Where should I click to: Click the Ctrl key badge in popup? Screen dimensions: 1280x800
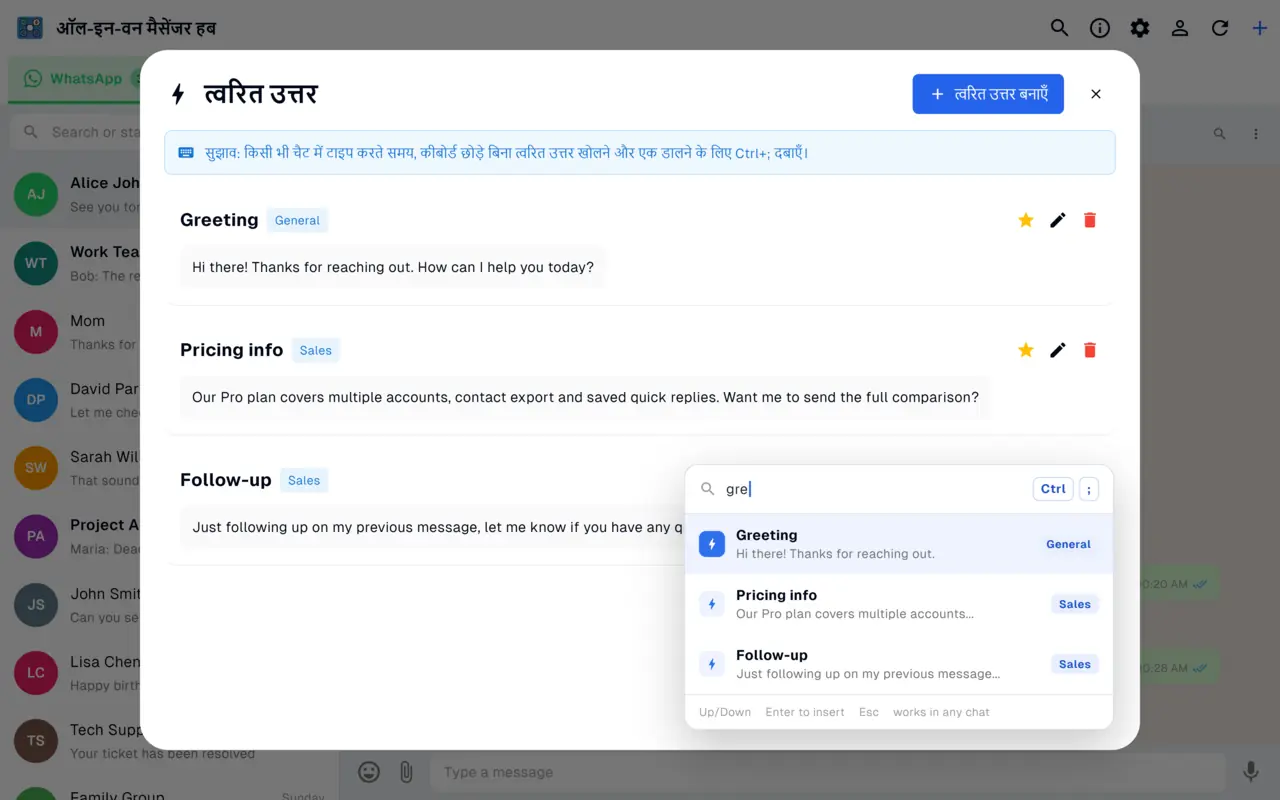[x=1053, y=489]
